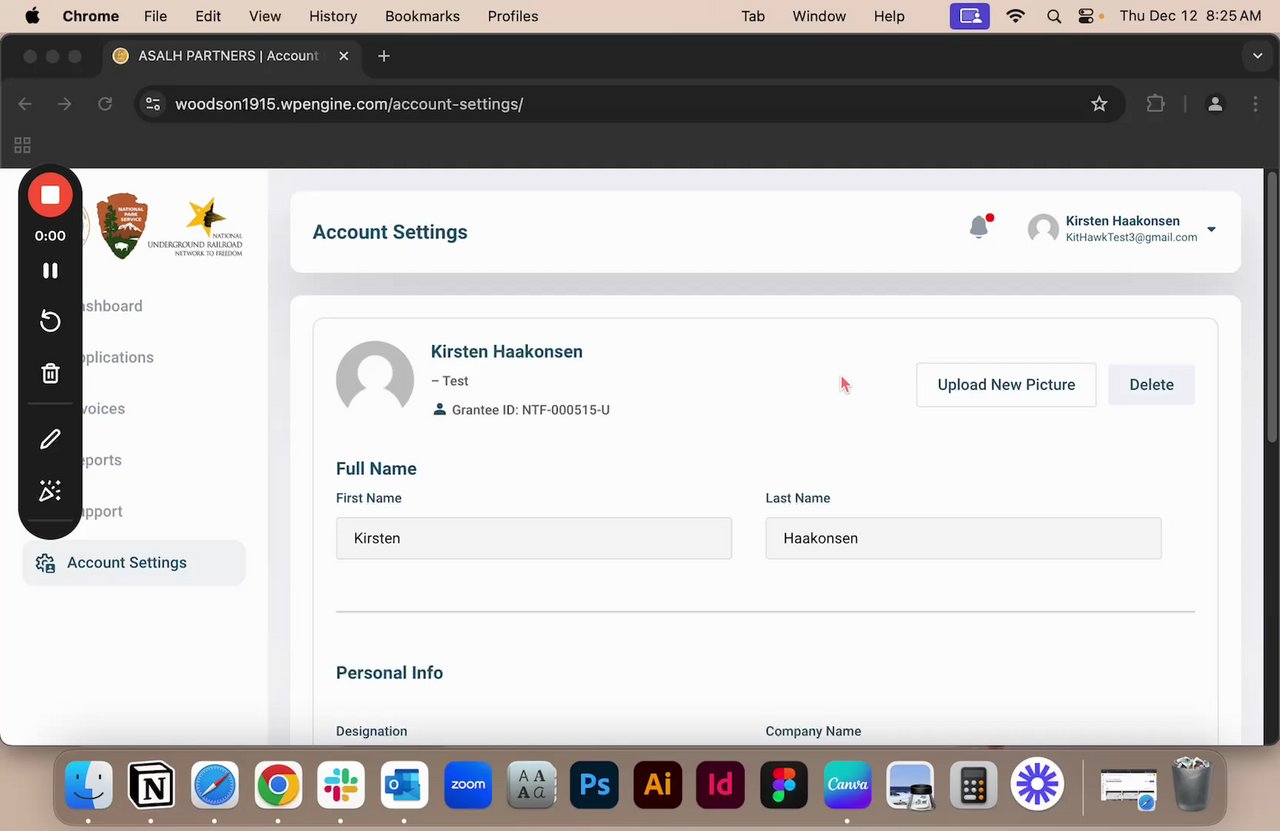This screenshot has width=1280, height=831.
Task: Open the File menu
Action: tap(155, 16)
